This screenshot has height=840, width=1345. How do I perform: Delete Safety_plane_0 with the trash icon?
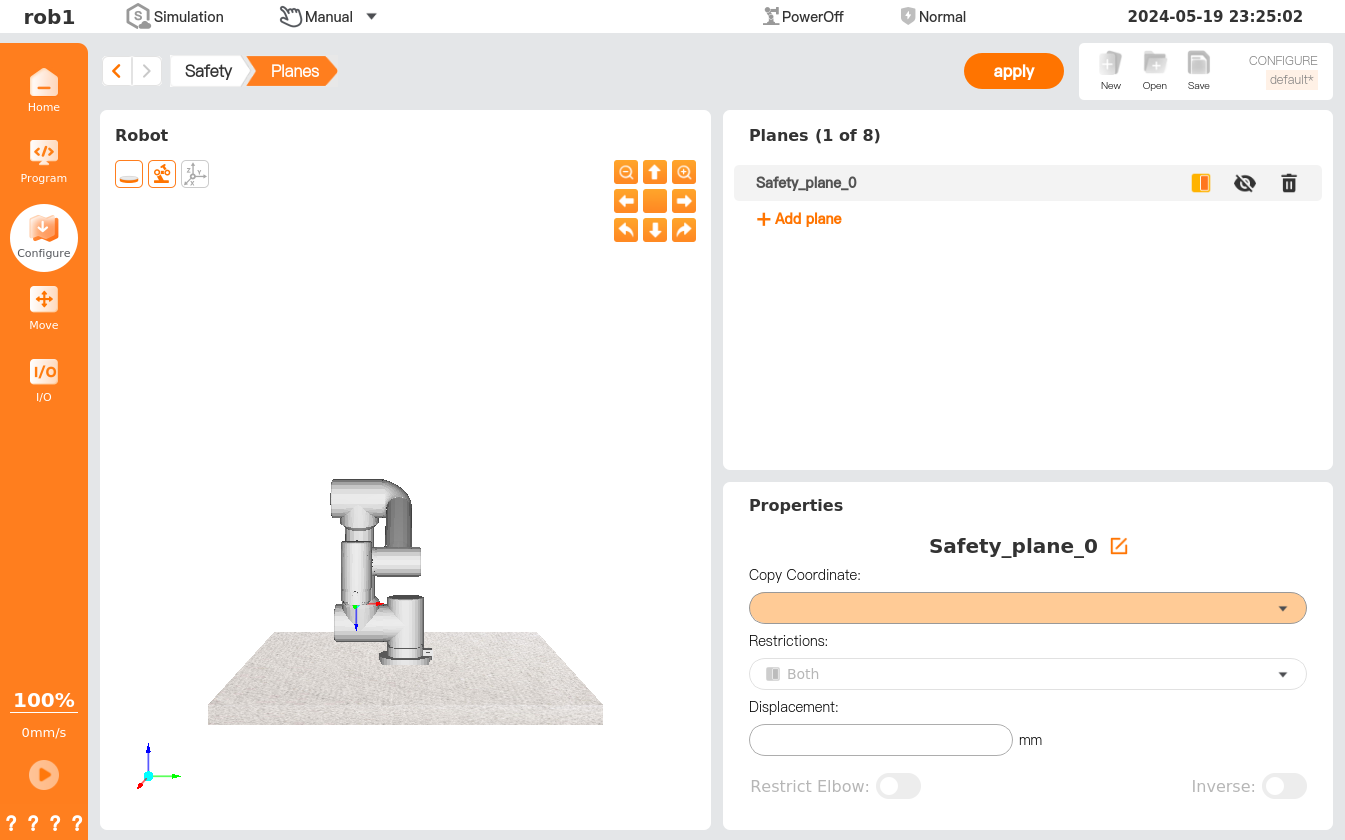1289,183
